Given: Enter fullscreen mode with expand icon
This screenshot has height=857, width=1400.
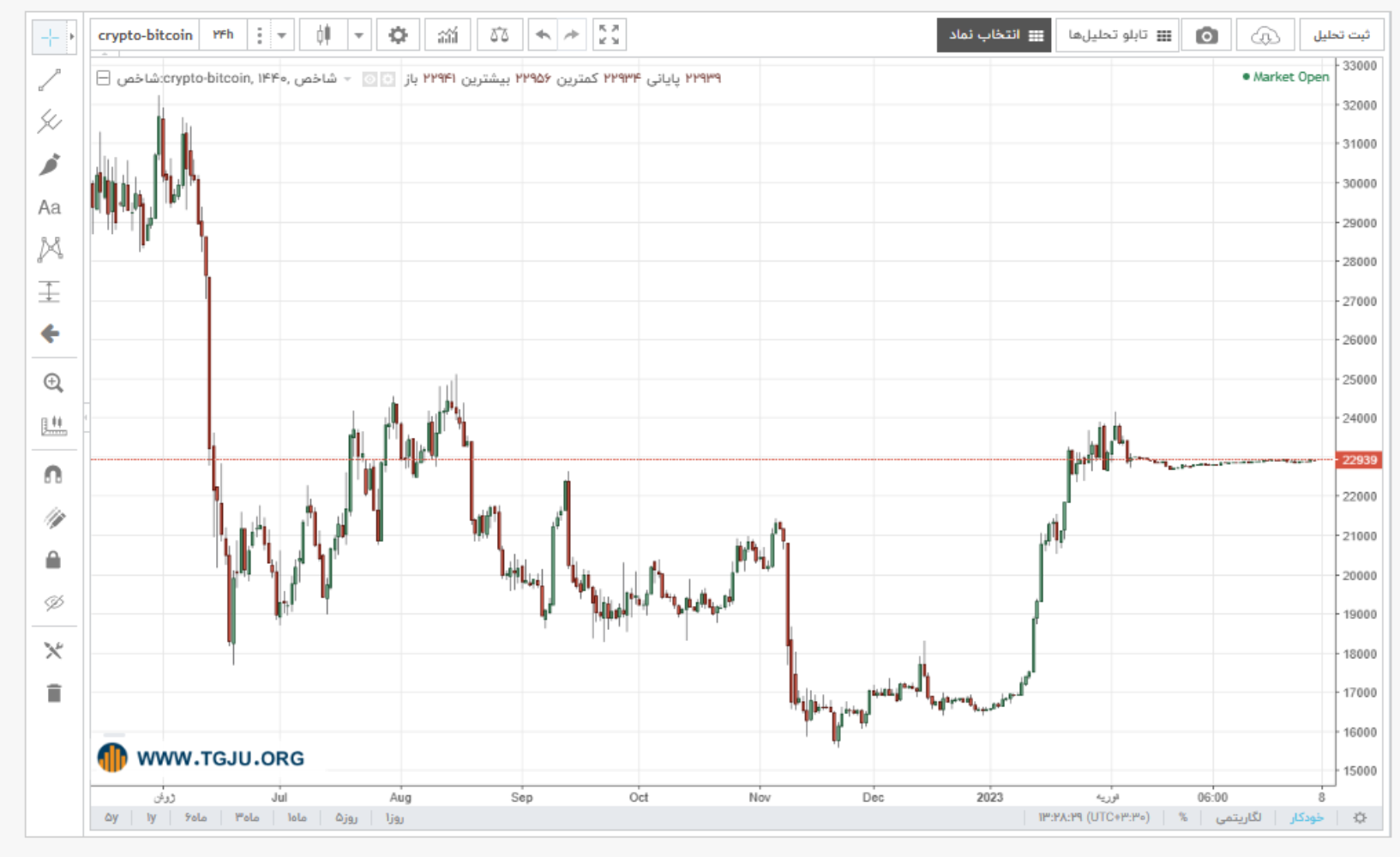Looking at the screenshot, I should [x=609, y=35].
